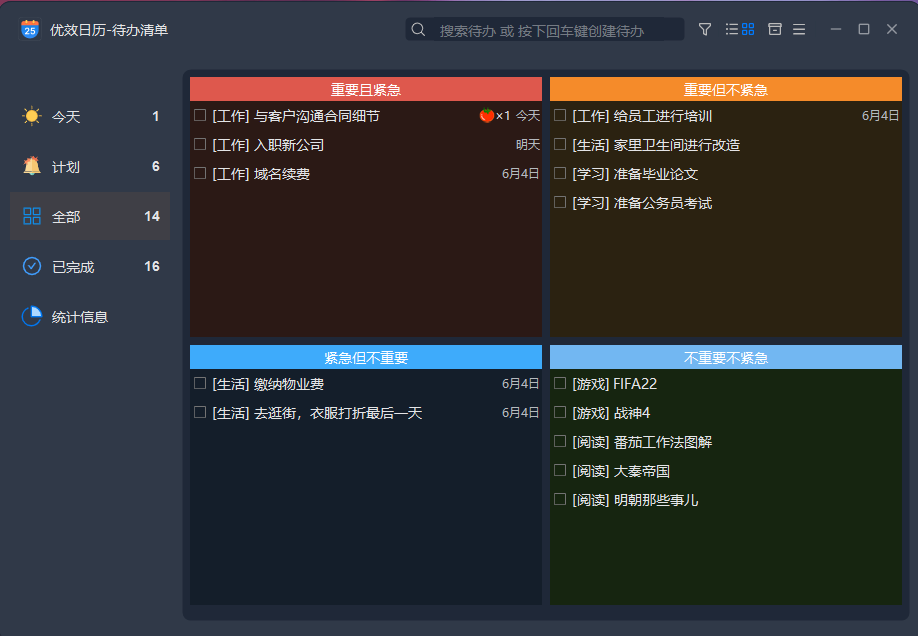
Task: Click the sun icon beside 今天
Action: (x=30, y=116)
